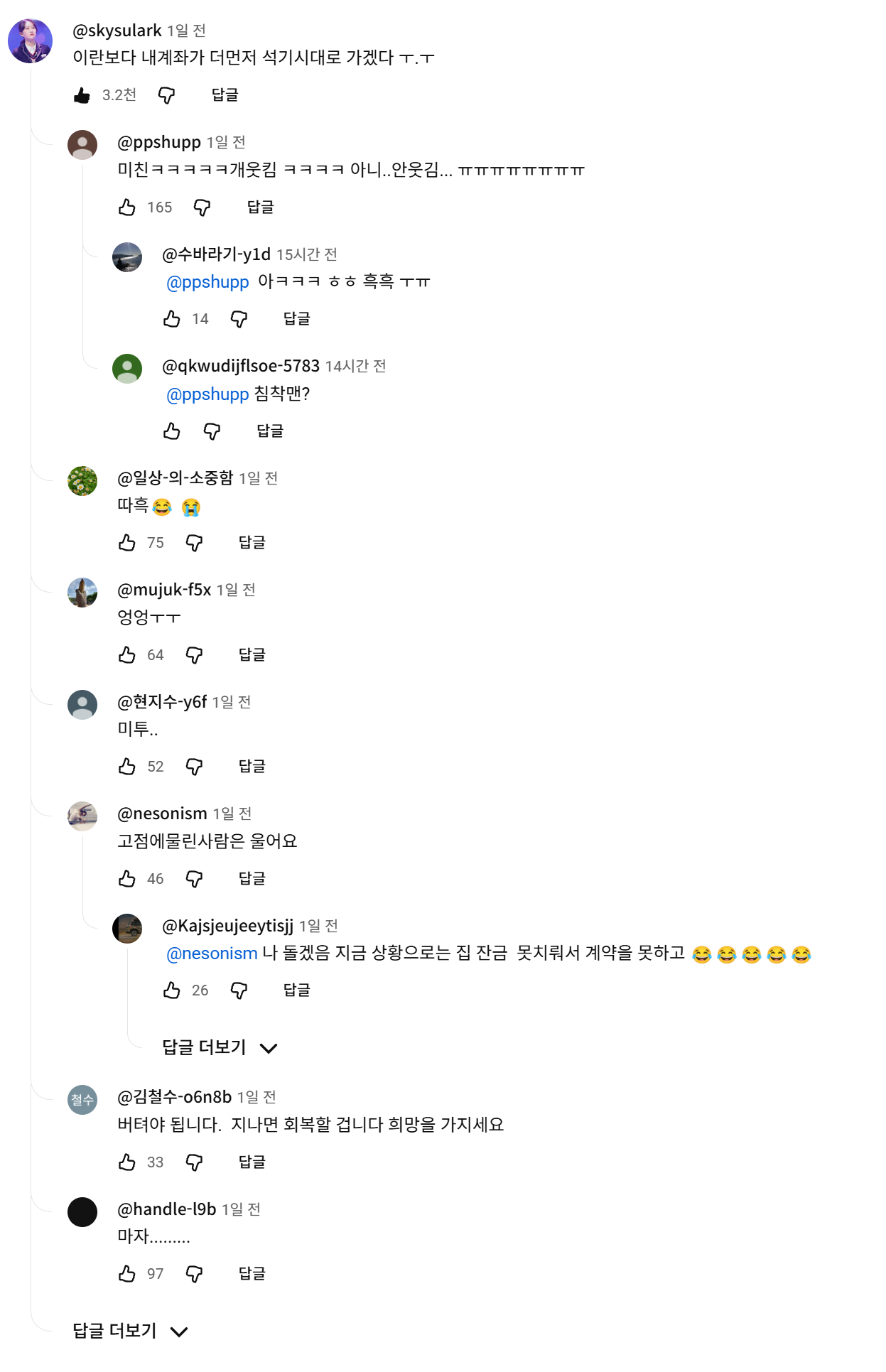Like the @qkwudijflsoe-5783 reply
886x1372 pixels.
tap(172, 431)
